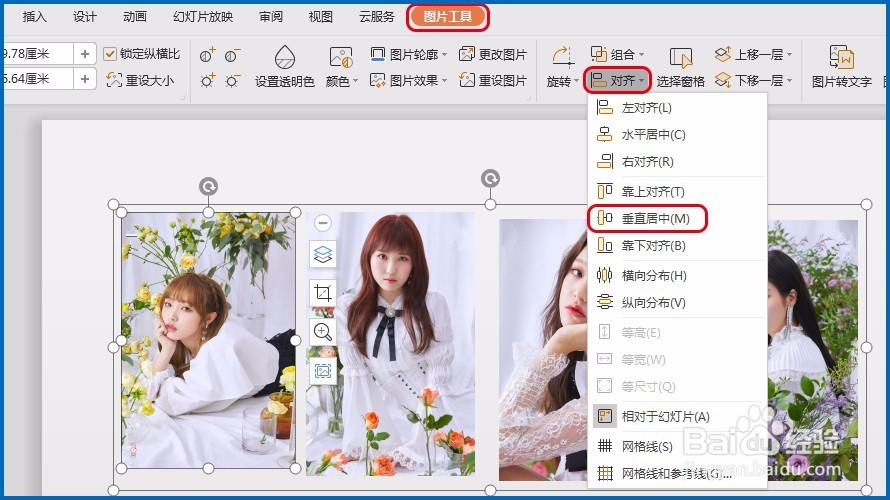Go to the 动画 tab
Image resolution: width=890 pixels, height=500 pixels.
click(135, 17)
